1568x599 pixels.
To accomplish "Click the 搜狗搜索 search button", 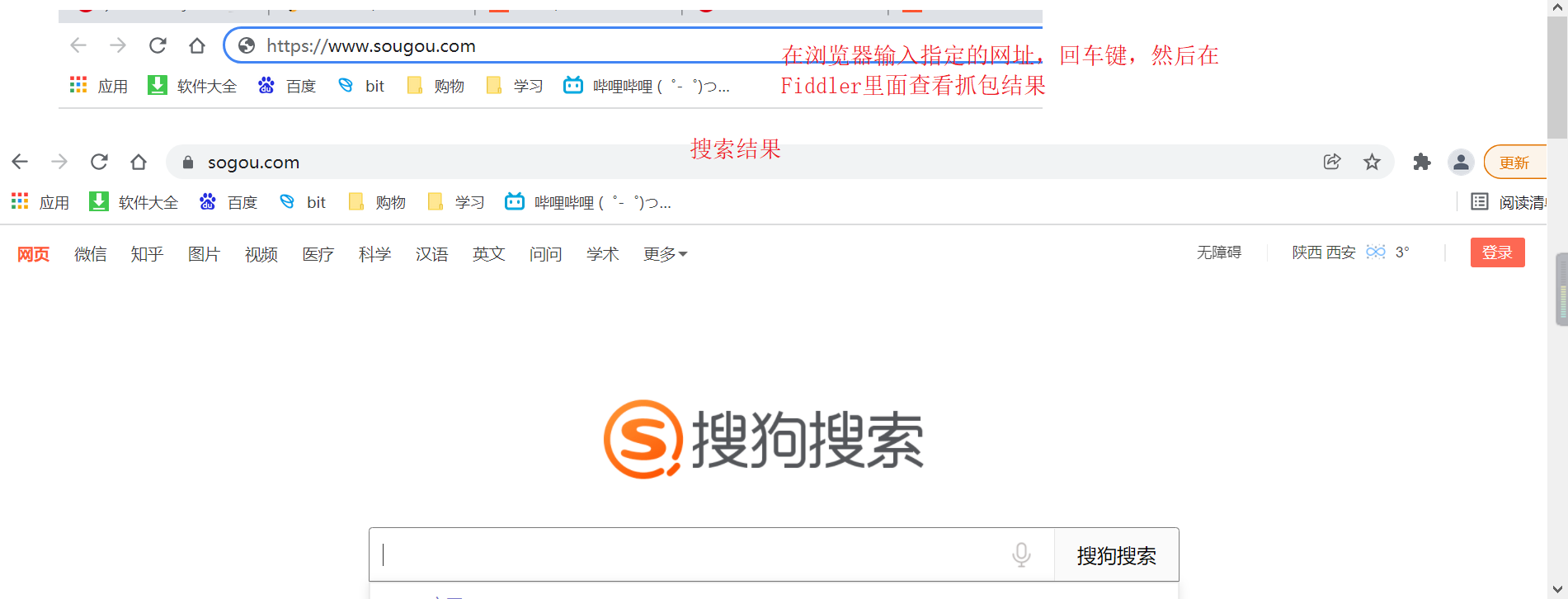I will pos(1117,555).
